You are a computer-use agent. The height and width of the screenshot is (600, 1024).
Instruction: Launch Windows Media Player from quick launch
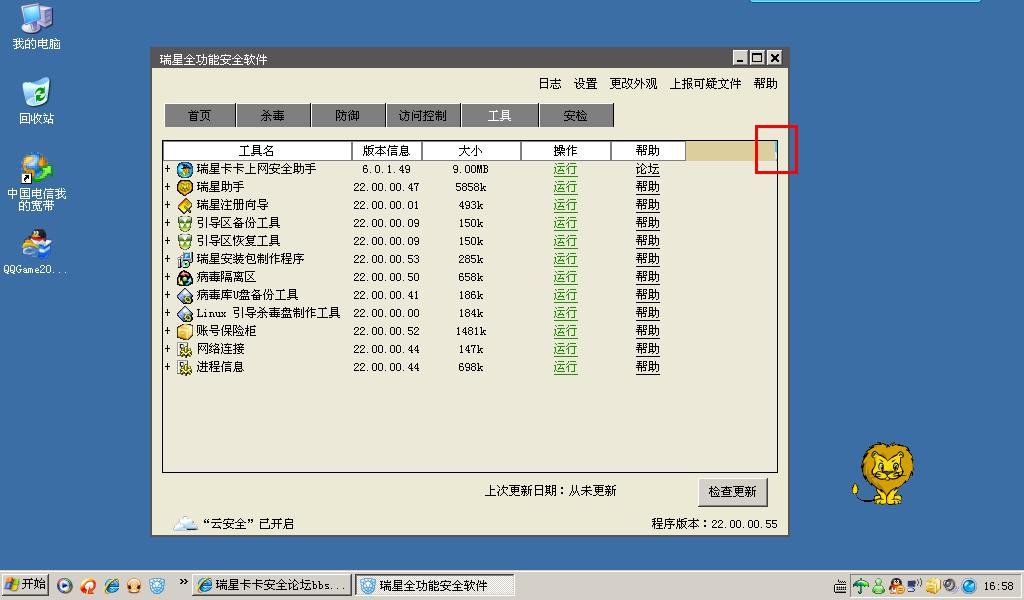pos(65,586)
